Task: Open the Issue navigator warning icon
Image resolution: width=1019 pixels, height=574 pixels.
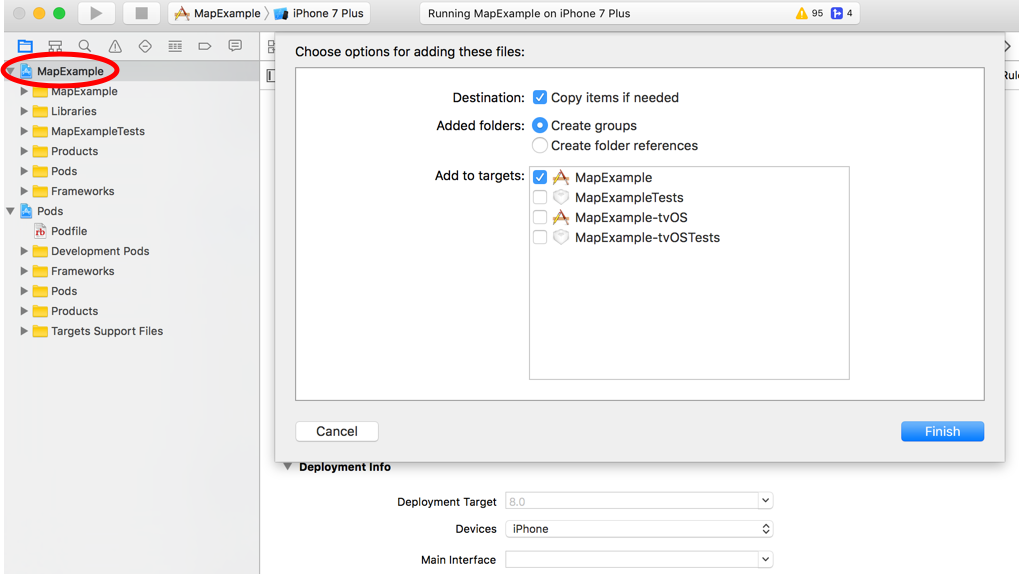Action: (x=115, y=46)
